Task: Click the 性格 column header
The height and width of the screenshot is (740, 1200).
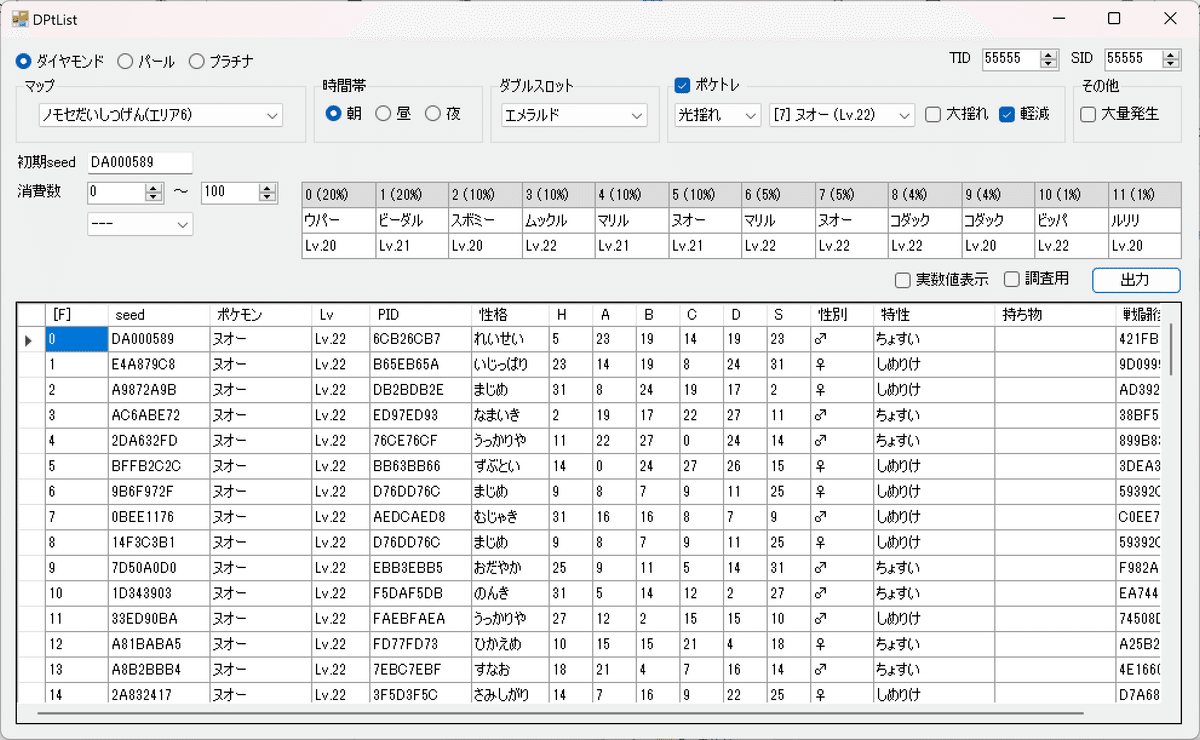Action: tap(509, 315)
